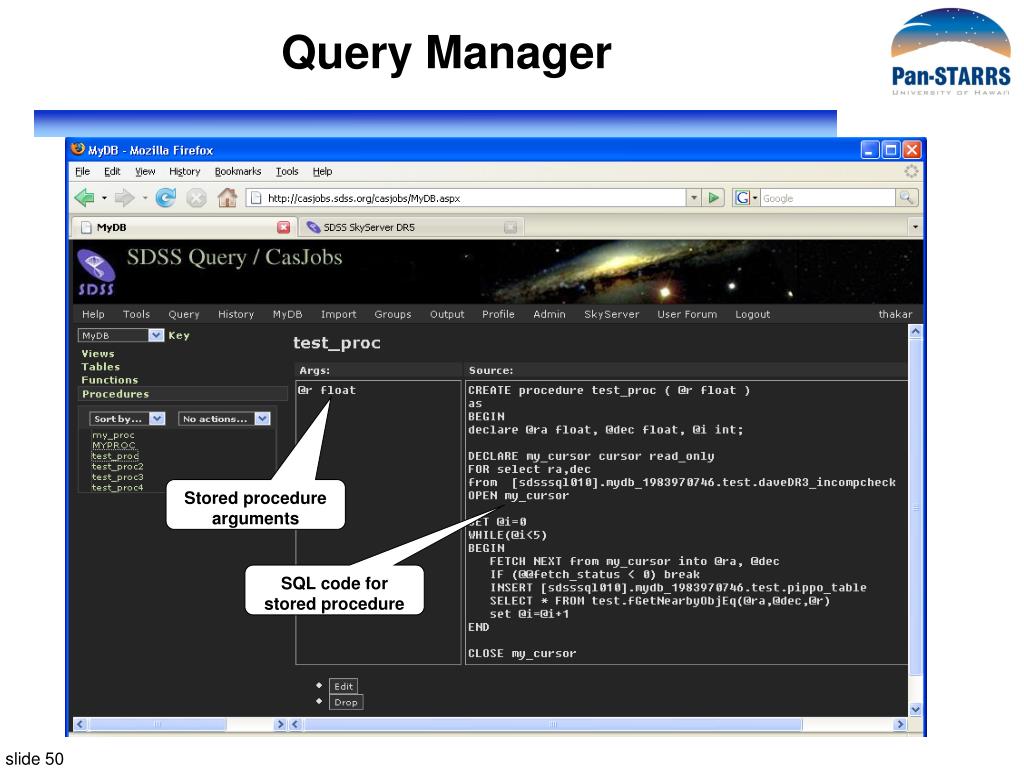Show Views in the sidebar
This screenshot has height=768, width=1024.
pyautogui.click(x=98, y=353)
